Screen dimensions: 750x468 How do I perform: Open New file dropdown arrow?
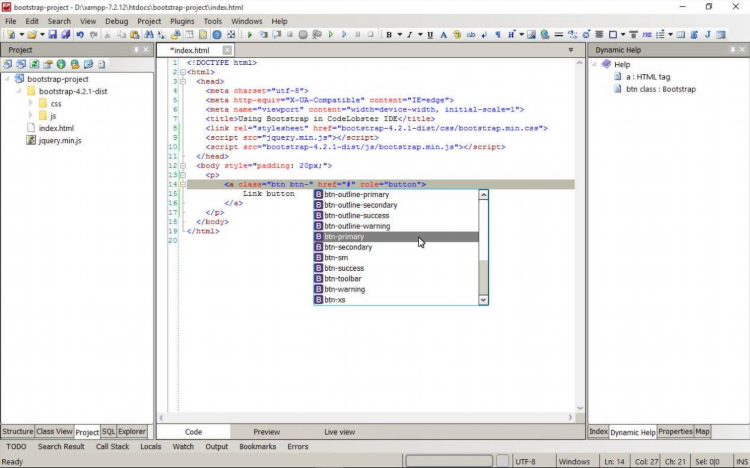[x=21, y=34]
